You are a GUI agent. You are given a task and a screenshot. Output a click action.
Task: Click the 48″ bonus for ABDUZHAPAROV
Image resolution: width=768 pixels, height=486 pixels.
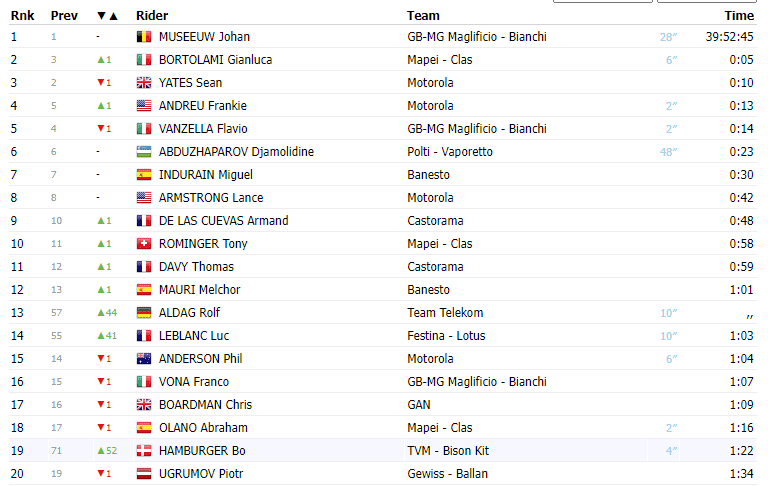pos(668,152)
